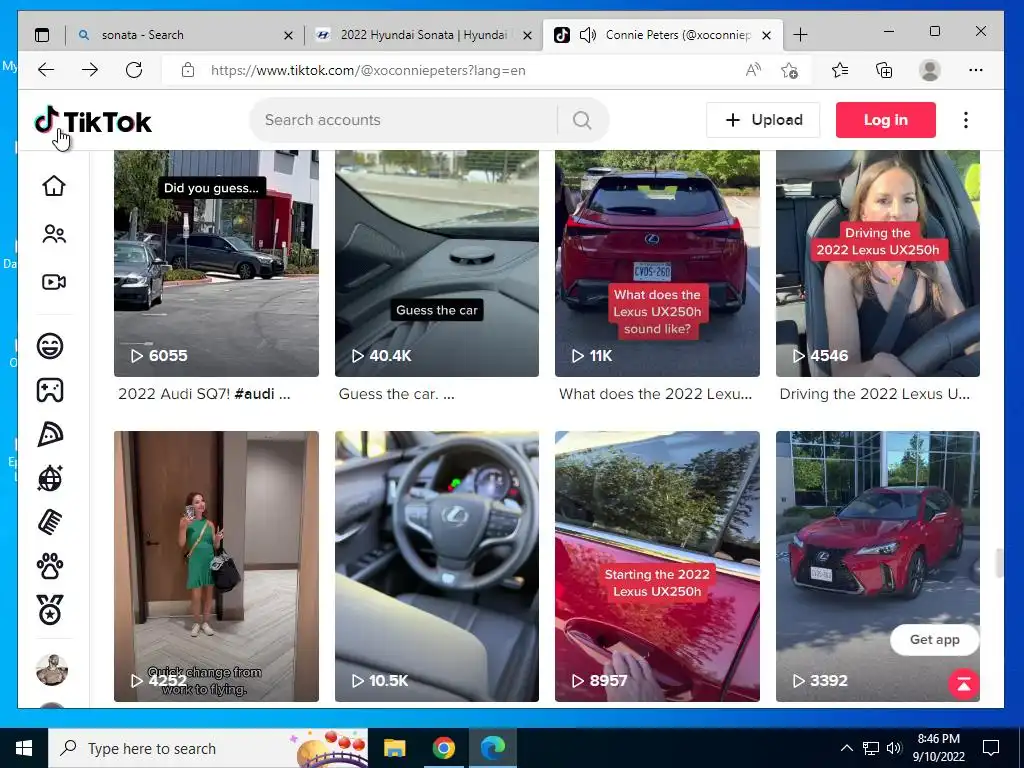Close the sonata - Search tab
1024x768 pixels.
tap(288, 35)
